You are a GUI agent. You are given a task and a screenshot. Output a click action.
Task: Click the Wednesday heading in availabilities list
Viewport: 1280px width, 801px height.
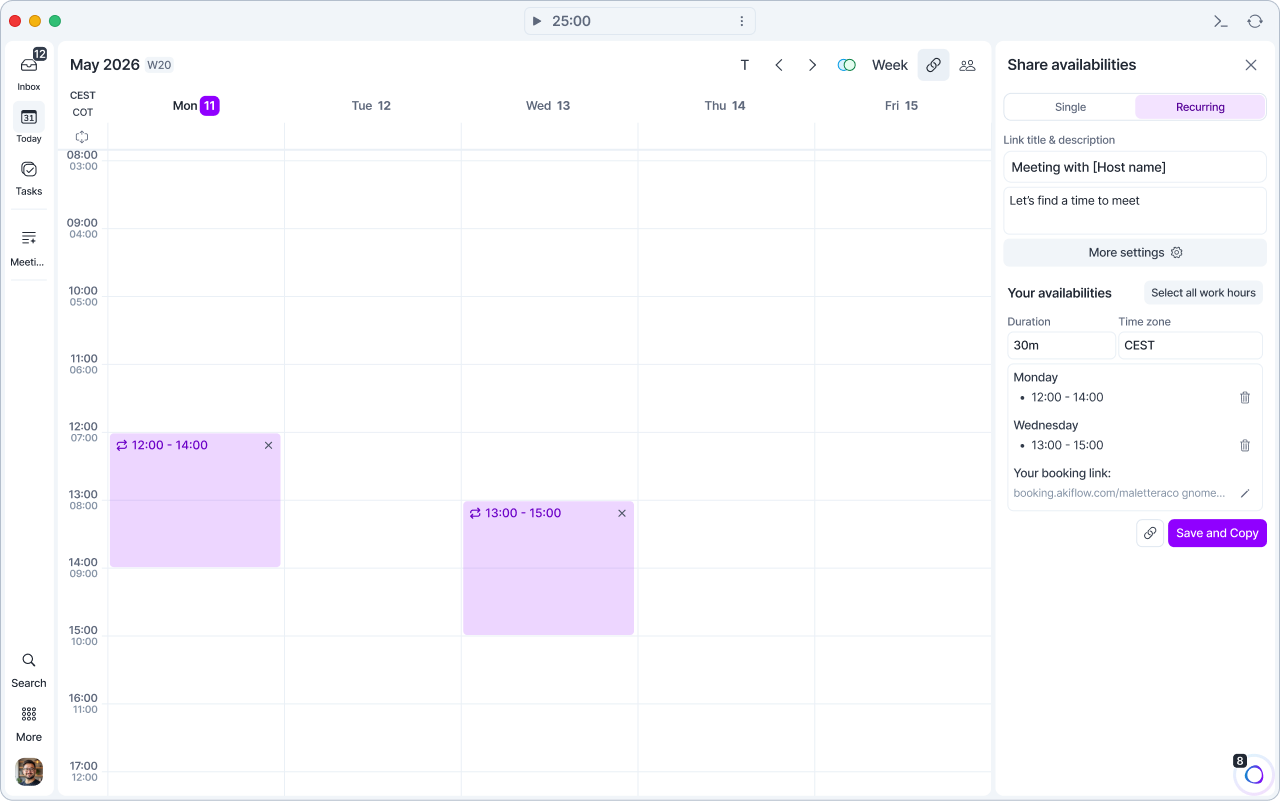1045,425
